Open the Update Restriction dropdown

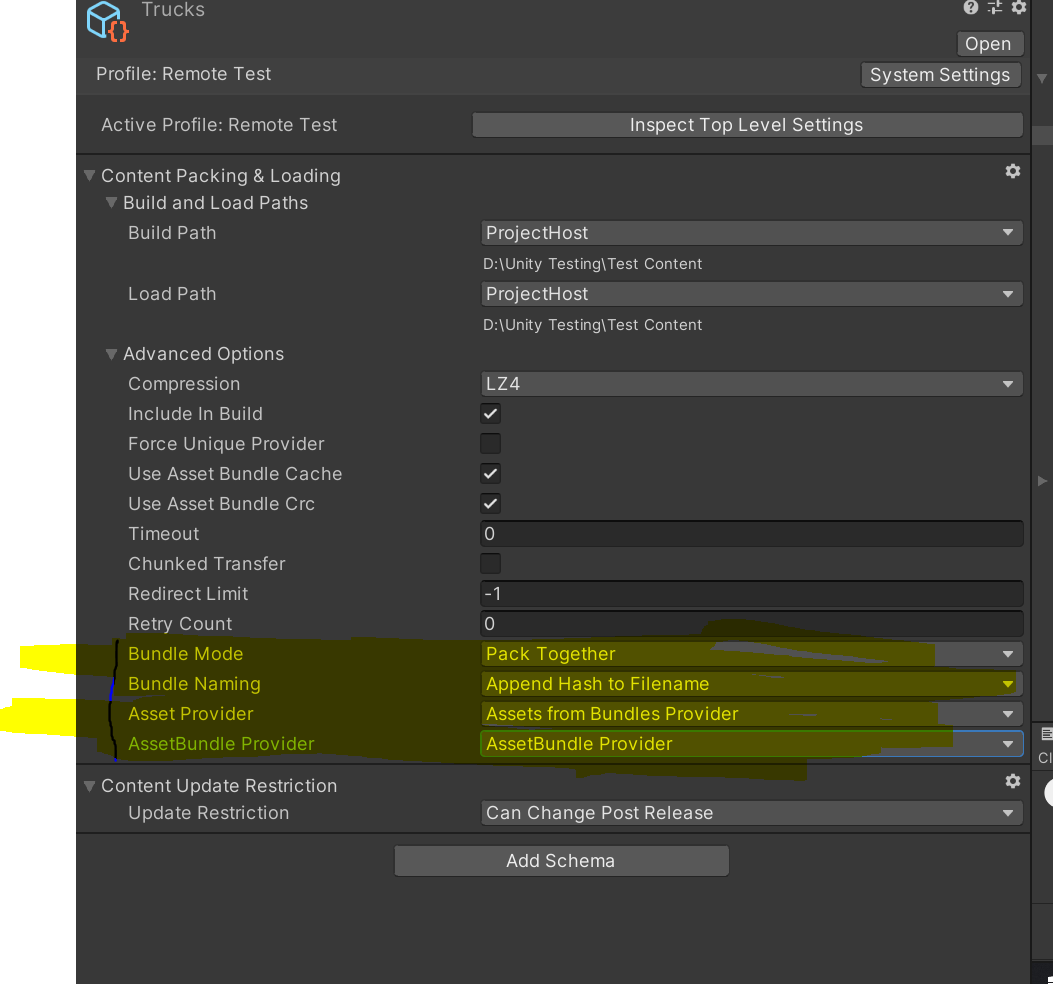751,812
